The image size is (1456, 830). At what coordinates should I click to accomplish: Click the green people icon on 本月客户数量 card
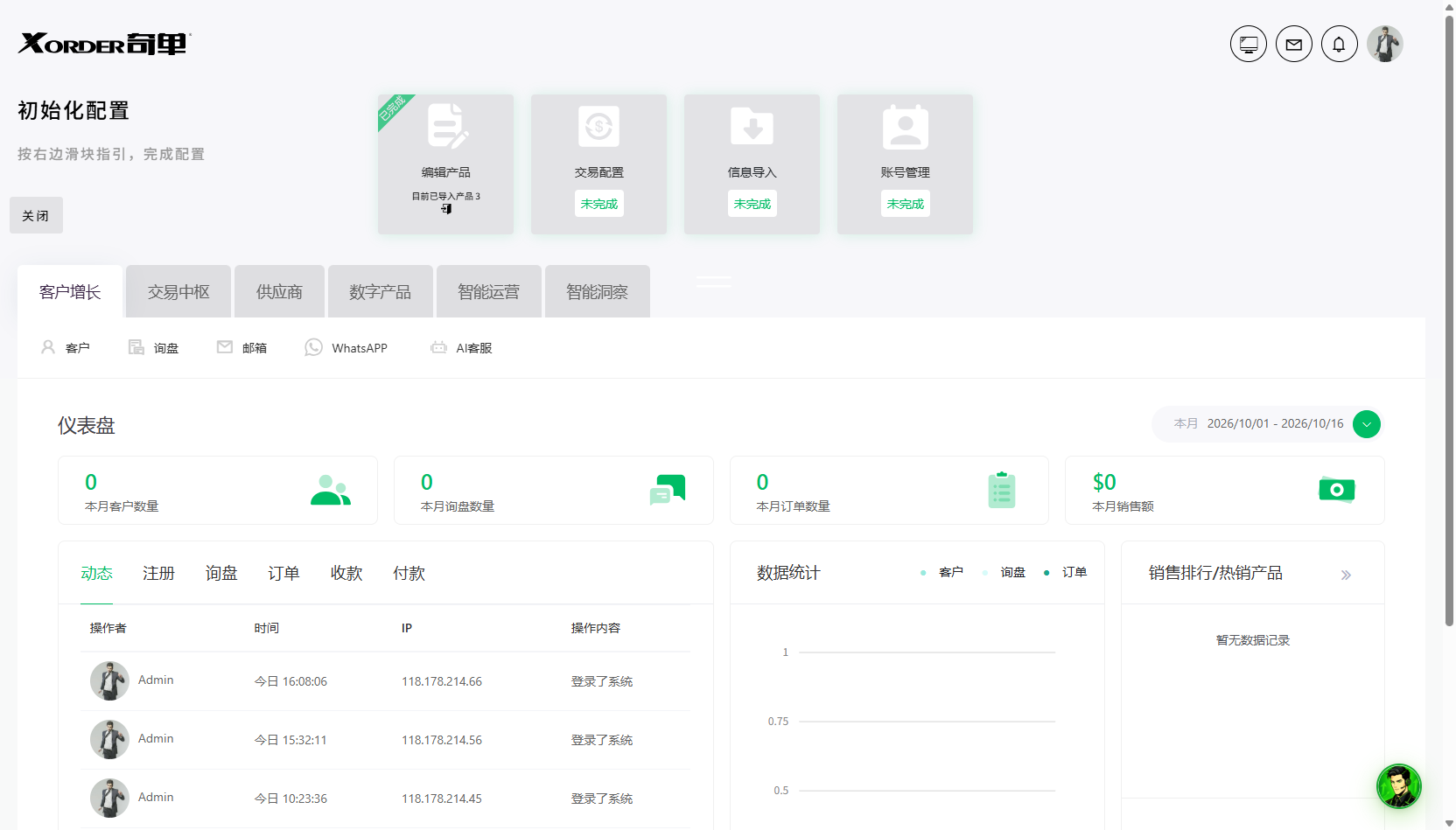tap(331, 490)
